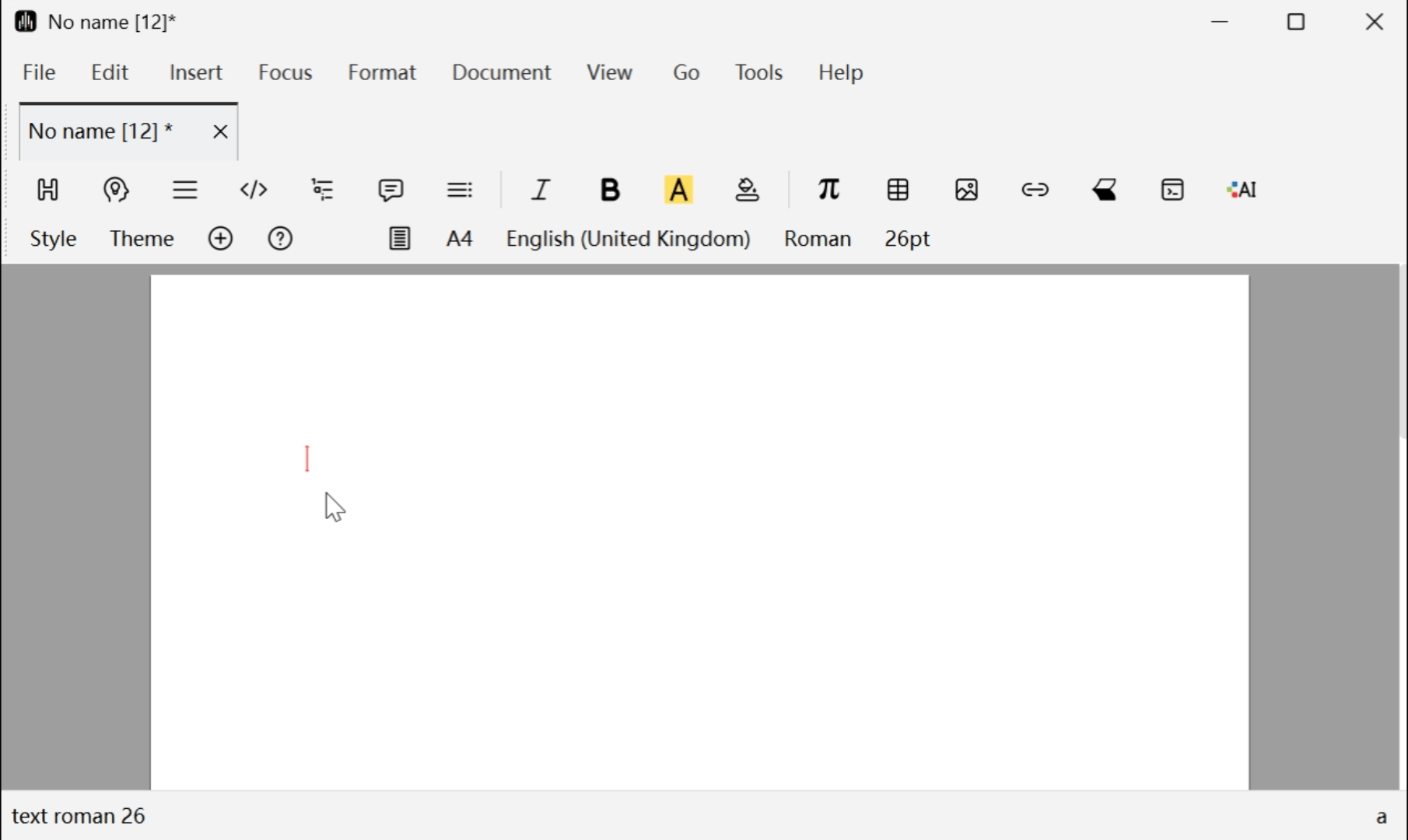Open the AI assistant icon
The width and height of the screenshot is (1408, 840).
click(x=1242, y=190)
